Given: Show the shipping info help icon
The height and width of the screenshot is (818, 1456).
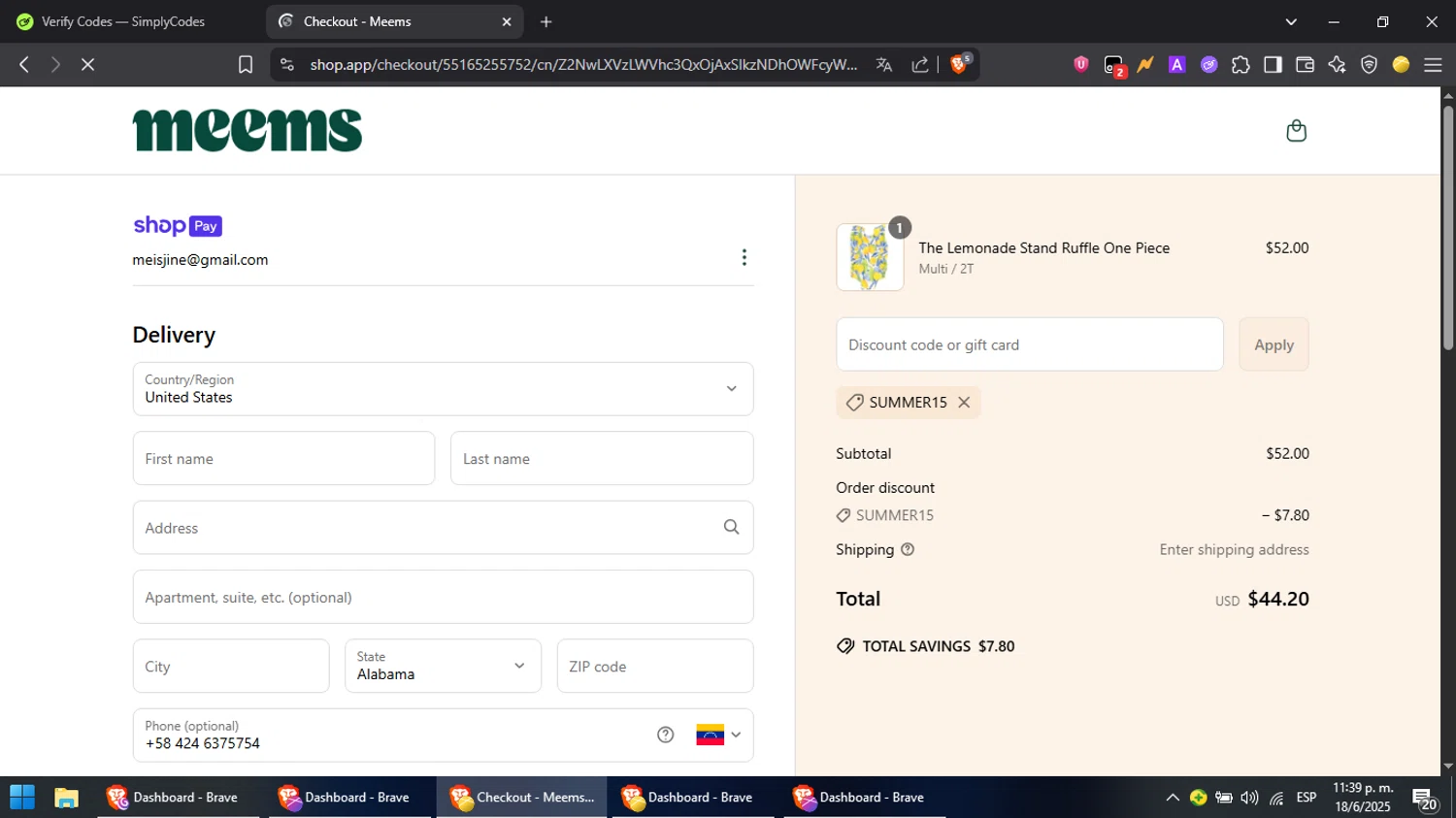Looking at the screenshot, I should [908, 549].
